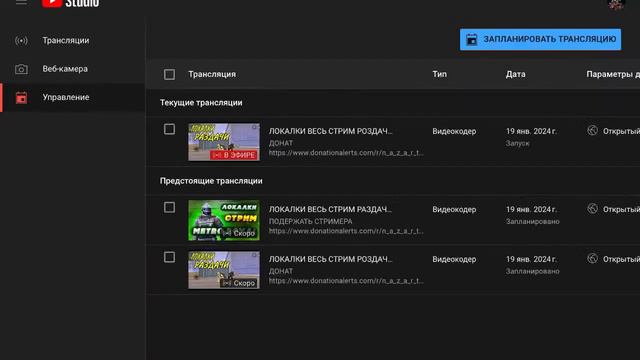Check the box for the ПОДЕРЖАТЬ СТРИМЕРА stream

tap(169, 207)
